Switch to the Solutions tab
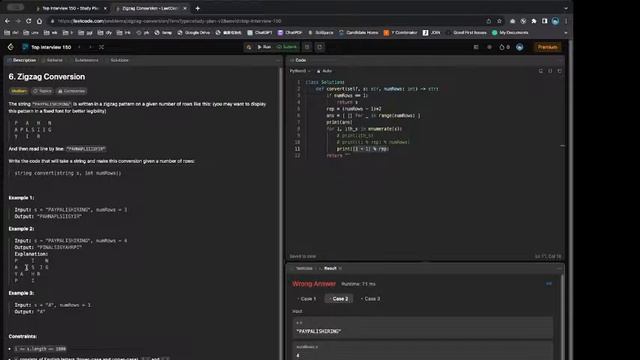The image size is (640, 360). point(118,60)
